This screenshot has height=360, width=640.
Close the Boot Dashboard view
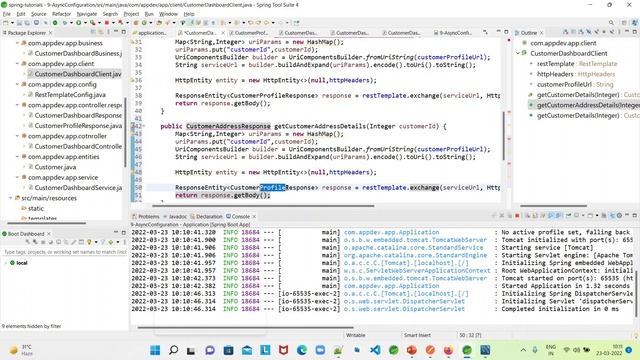pos(49,234)
